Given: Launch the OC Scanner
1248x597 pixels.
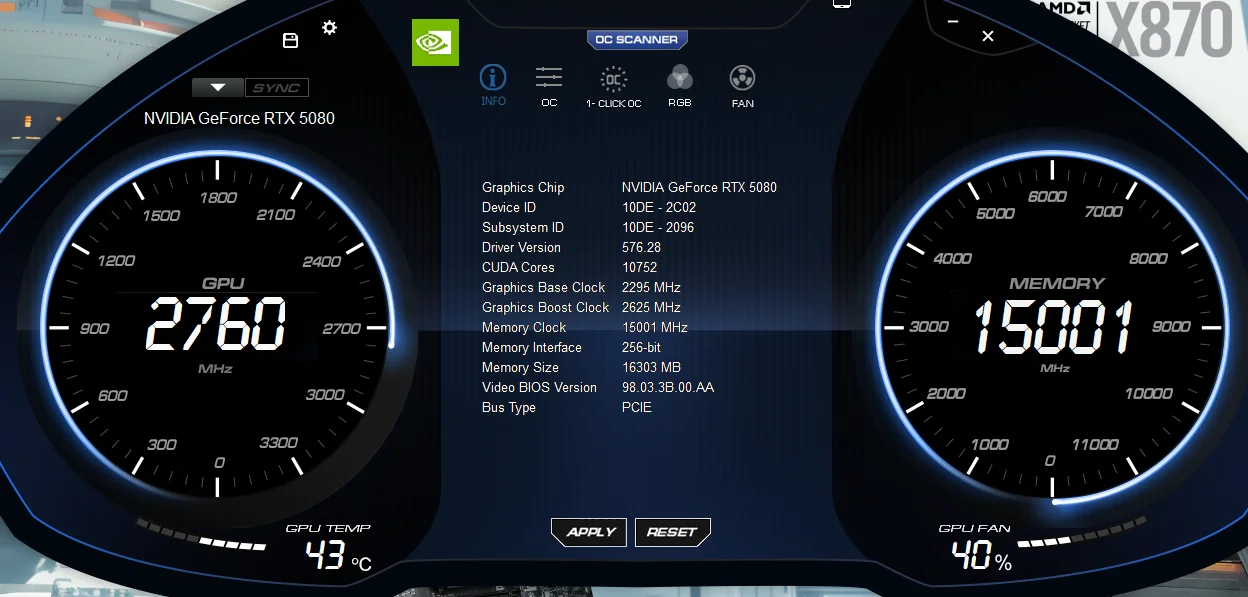Looking at the screenshot, I should coord(637,40).
